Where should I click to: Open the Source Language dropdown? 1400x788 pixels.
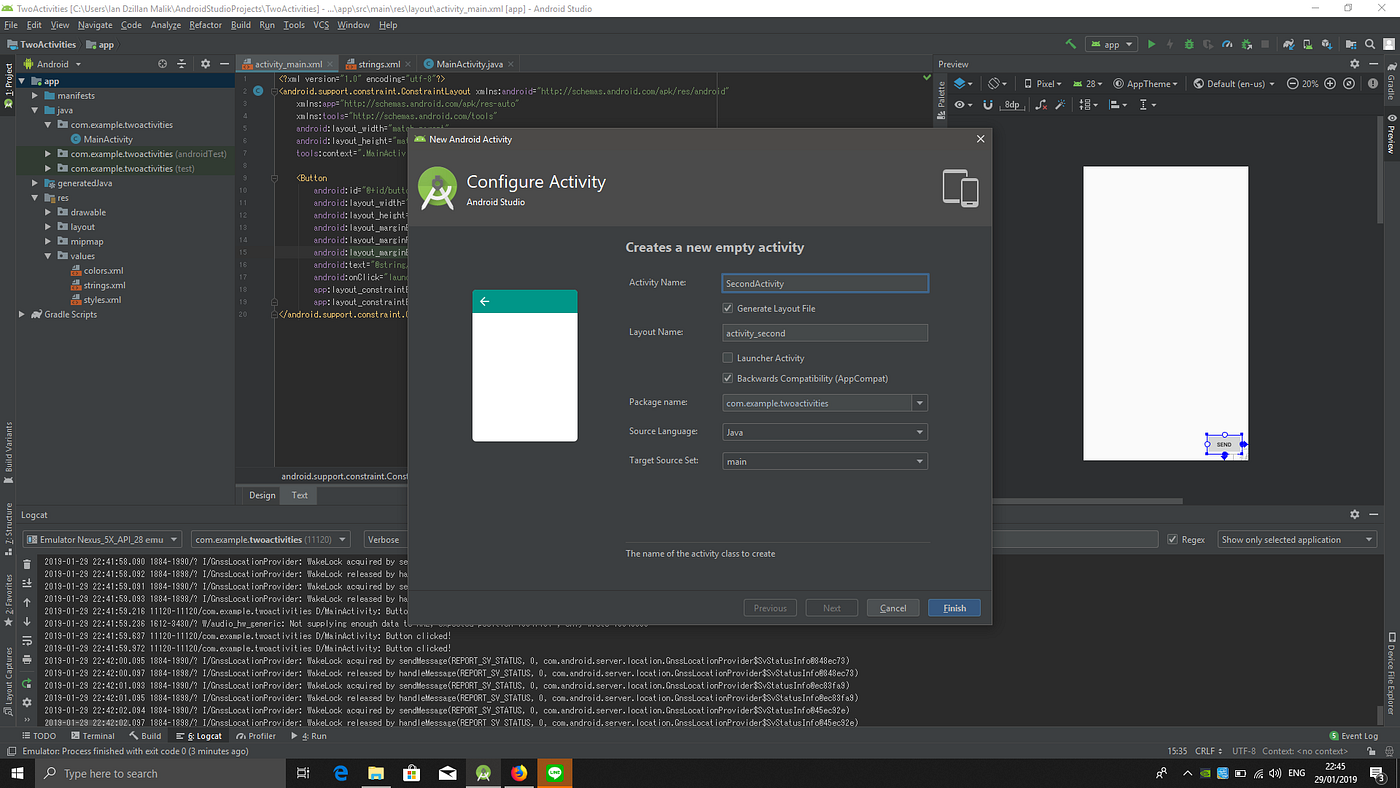(918, 431)
